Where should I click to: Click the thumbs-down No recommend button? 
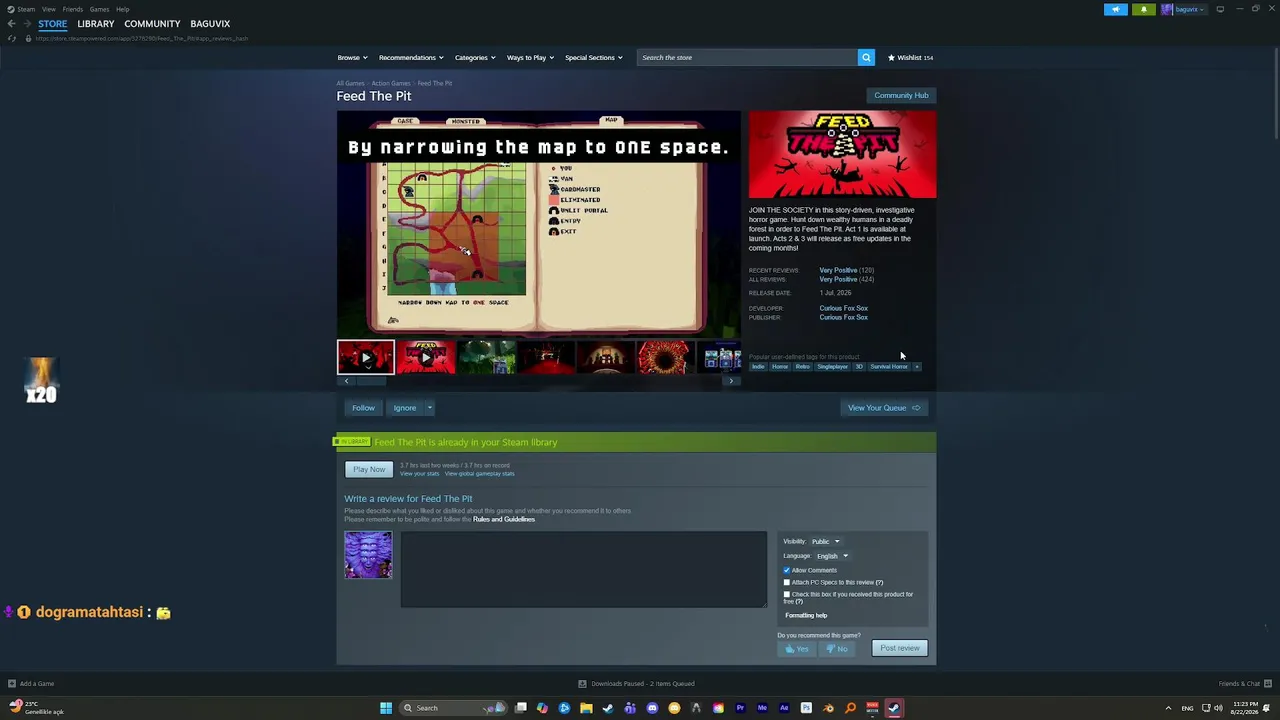[x=837, y=649]
